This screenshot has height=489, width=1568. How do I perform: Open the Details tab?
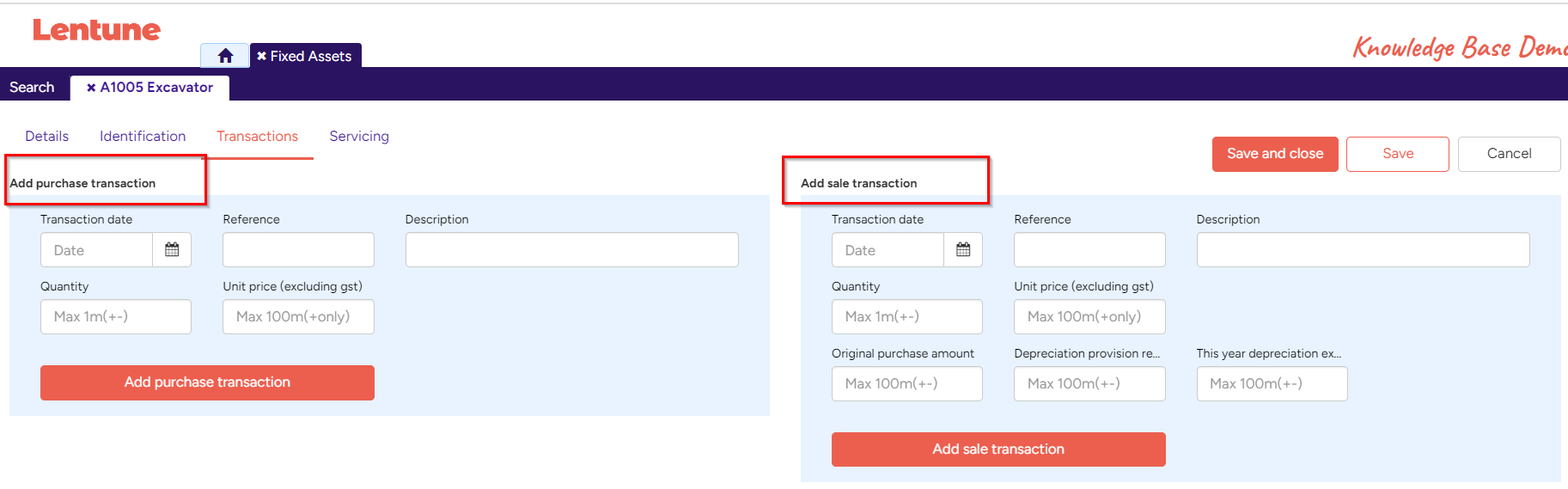46,137
